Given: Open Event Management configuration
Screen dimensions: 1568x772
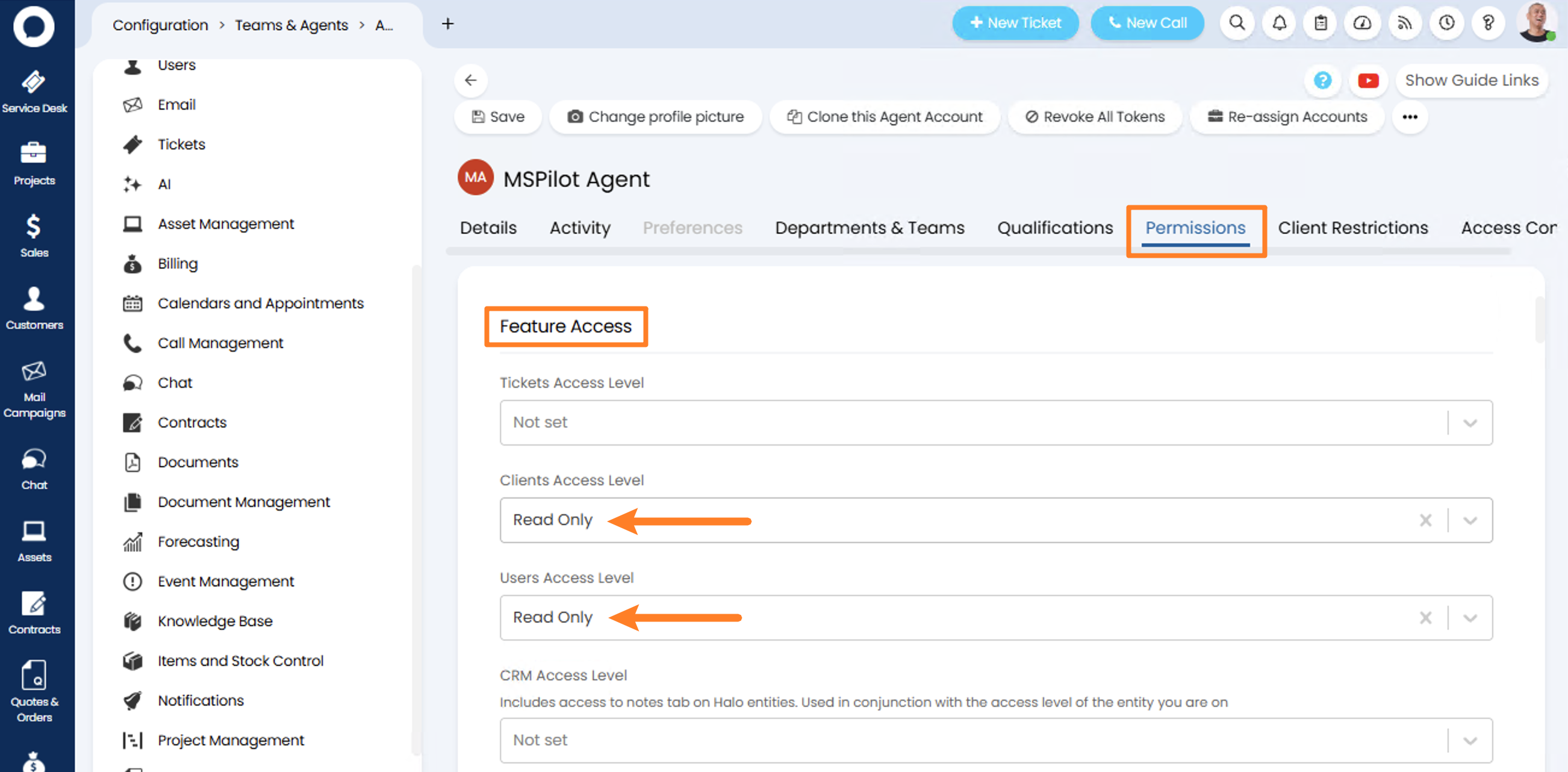Looking at the screenshot, I should point(225,582).
